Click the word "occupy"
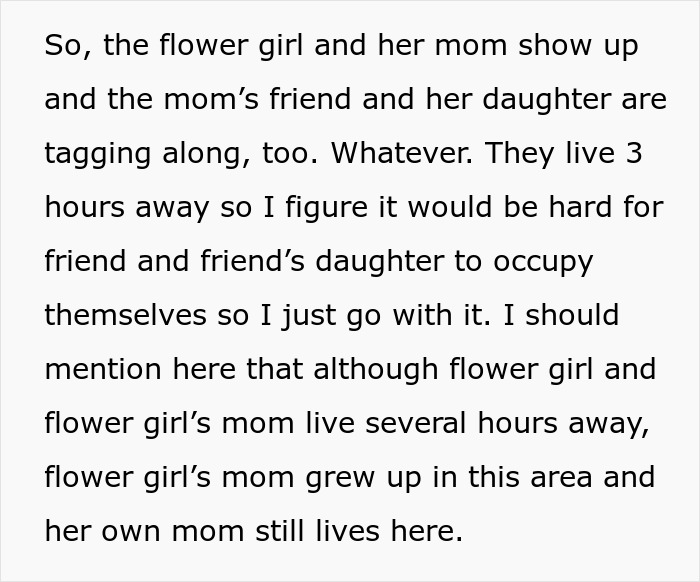The image size is (700, 582). tap(545, 262)
